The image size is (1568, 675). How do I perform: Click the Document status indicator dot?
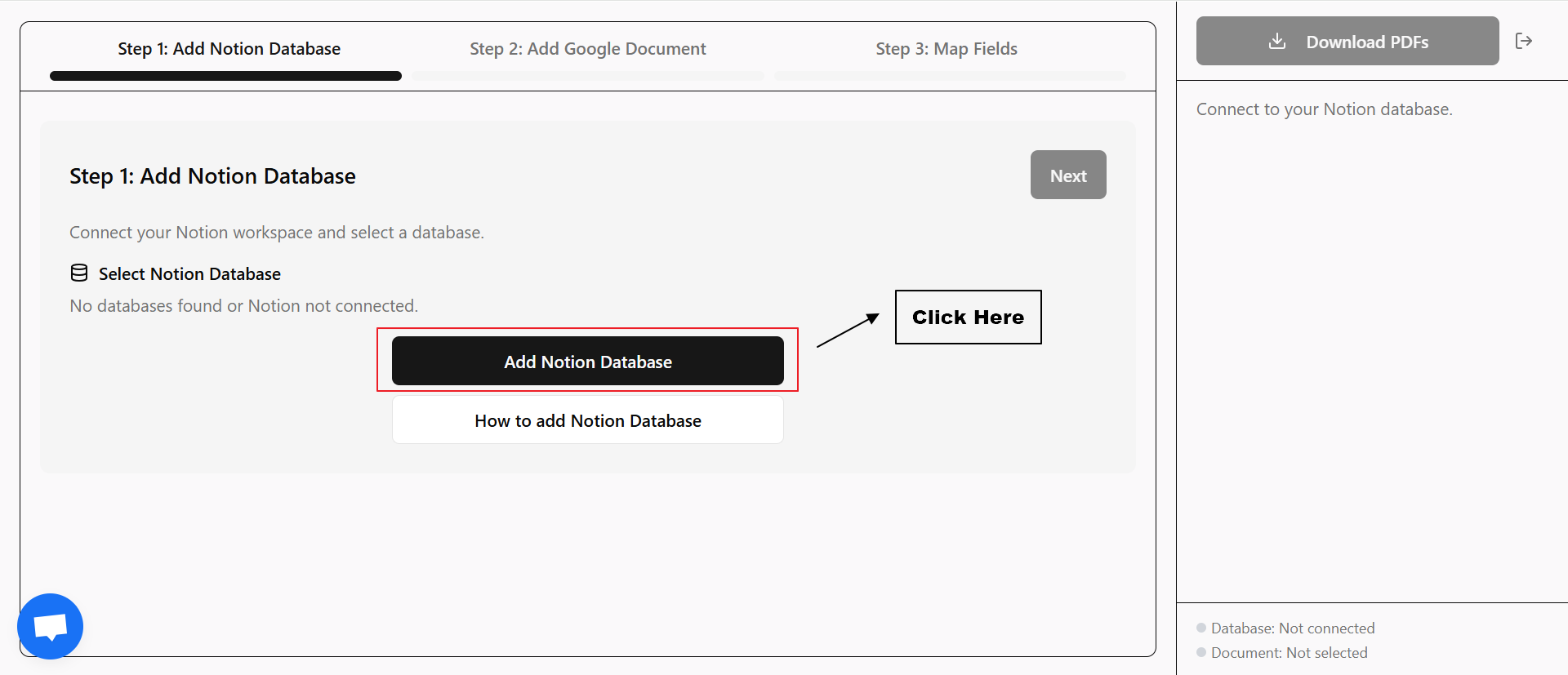(x=1201, y=652)
